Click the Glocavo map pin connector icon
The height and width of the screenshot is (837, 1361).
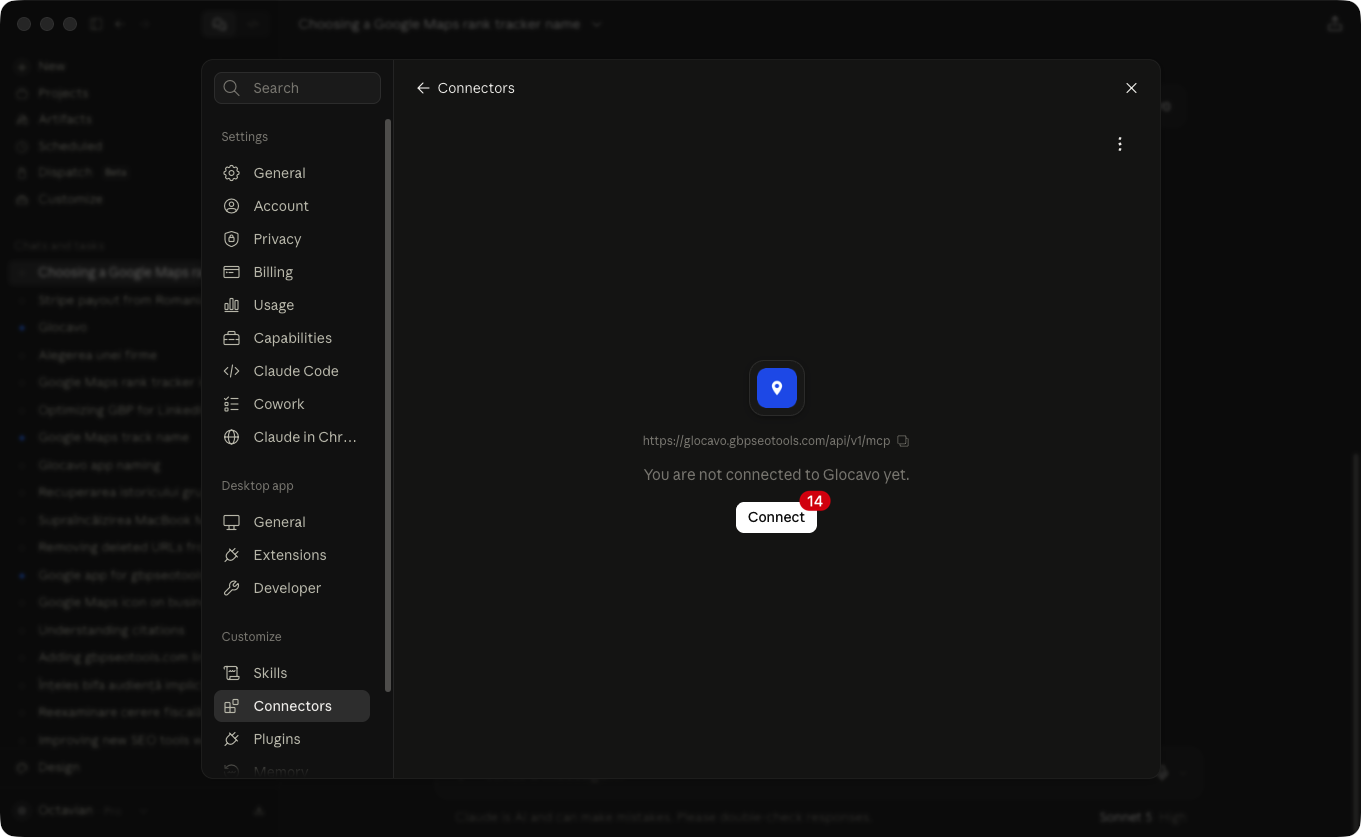coord(777,388)
